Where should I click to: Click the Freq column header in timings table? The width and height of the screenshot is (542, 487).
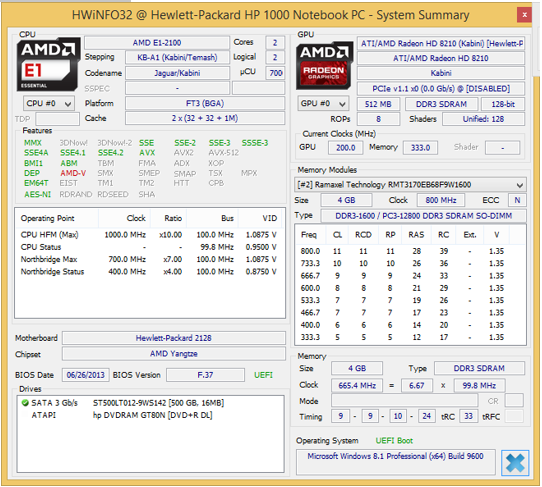pyautogui.click(x=309, y=235)
